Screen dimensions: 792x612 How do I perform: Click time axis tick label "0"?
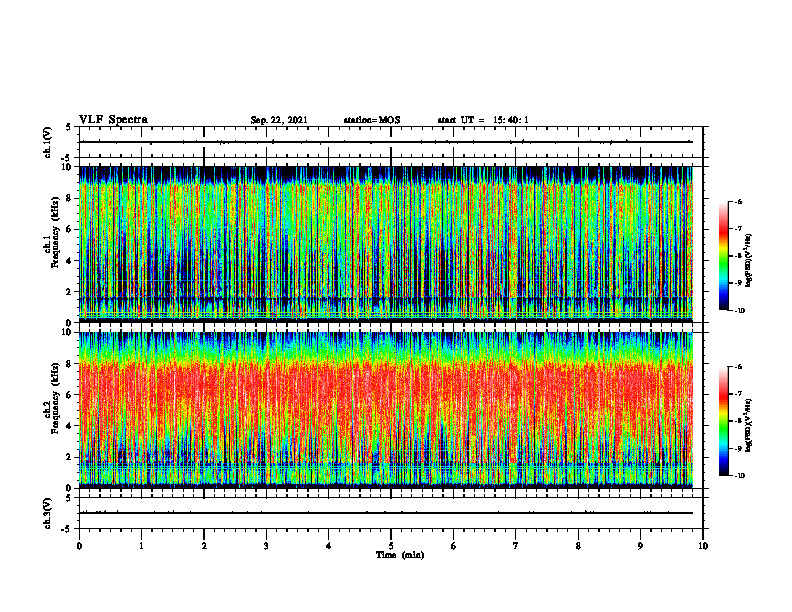[x=79, y=546]
